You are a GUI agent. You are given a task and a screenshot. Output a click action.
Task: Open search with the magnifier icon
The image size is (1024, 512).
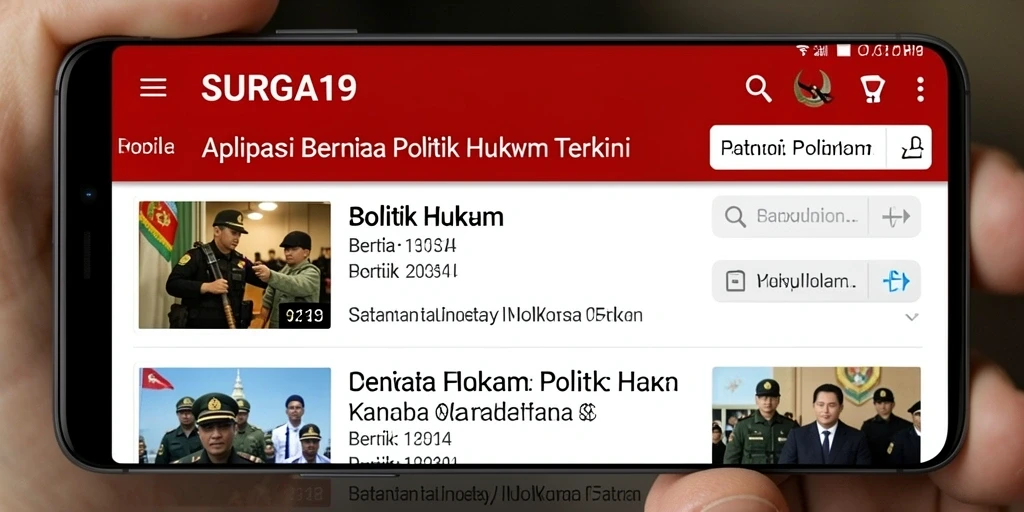tap(758, 89)
